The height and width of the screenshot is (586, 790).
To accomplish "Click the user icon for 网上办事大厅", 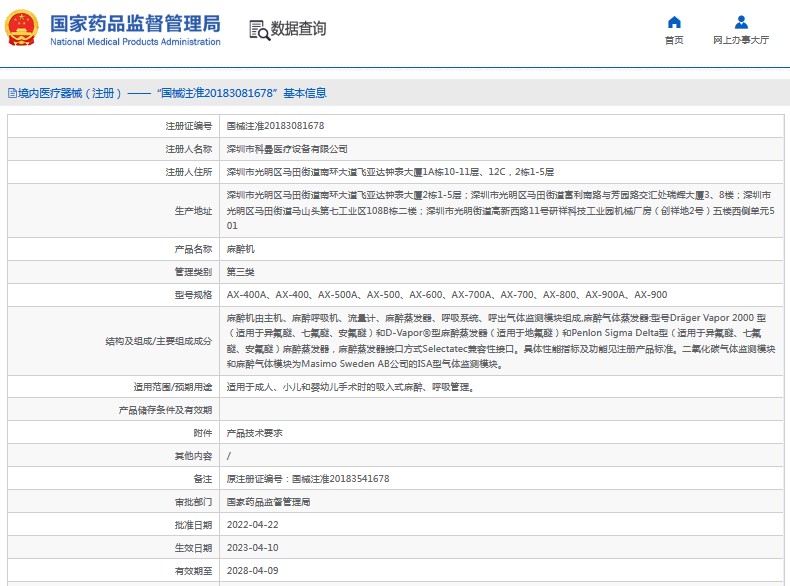I will 741,22.
